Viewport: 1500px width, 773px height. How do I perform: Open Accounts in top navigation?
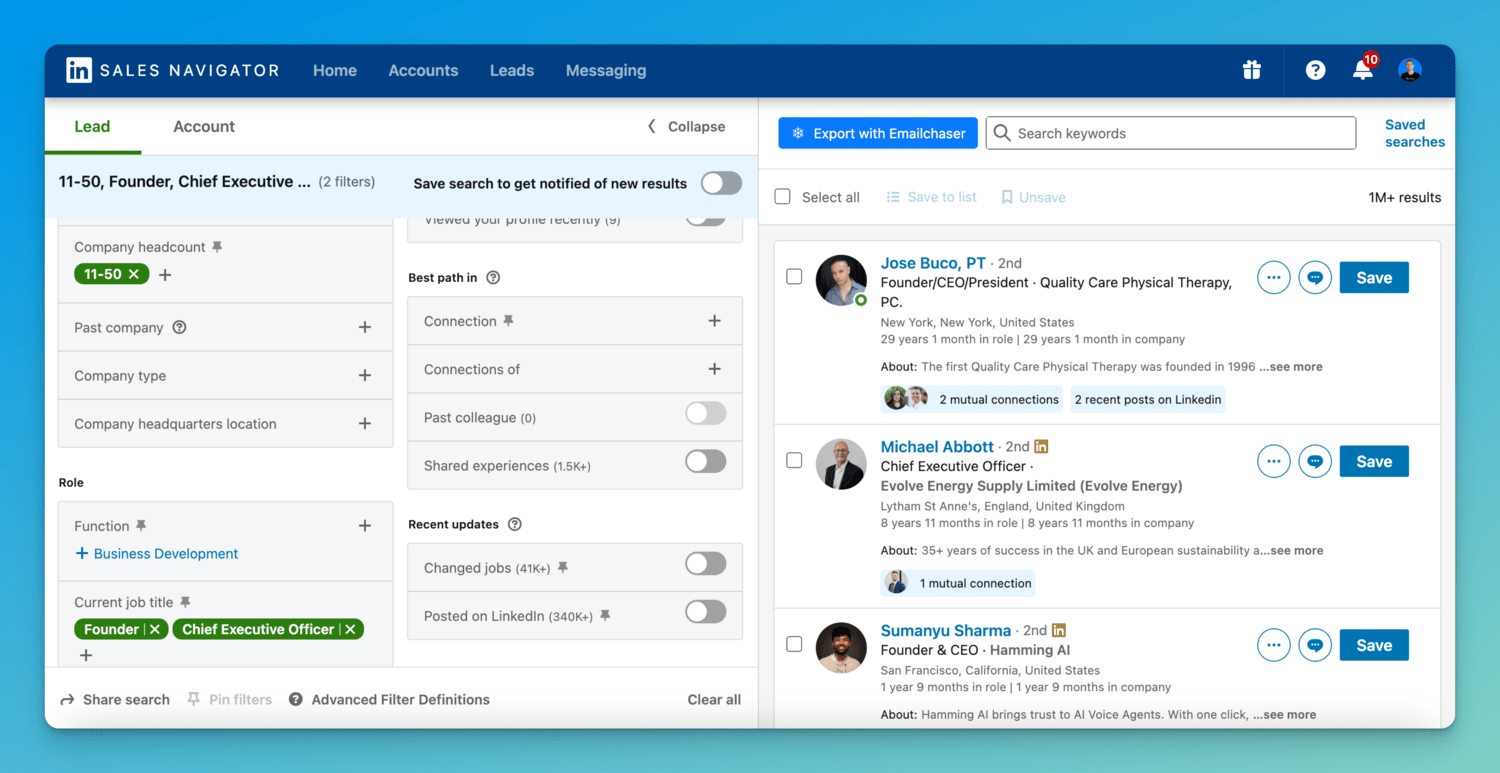pos(423,70)
